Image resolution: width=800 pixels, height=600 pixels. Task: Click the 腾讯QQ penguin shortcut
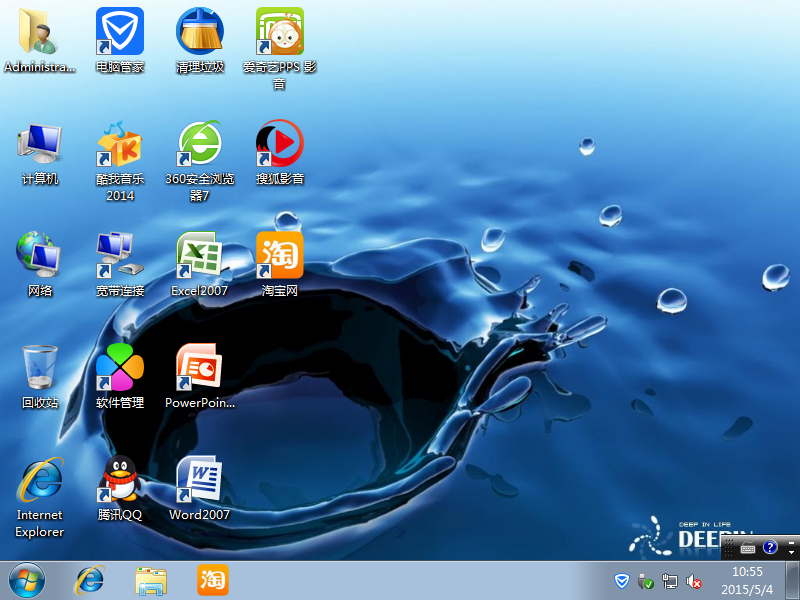click(x=120, y=488)
